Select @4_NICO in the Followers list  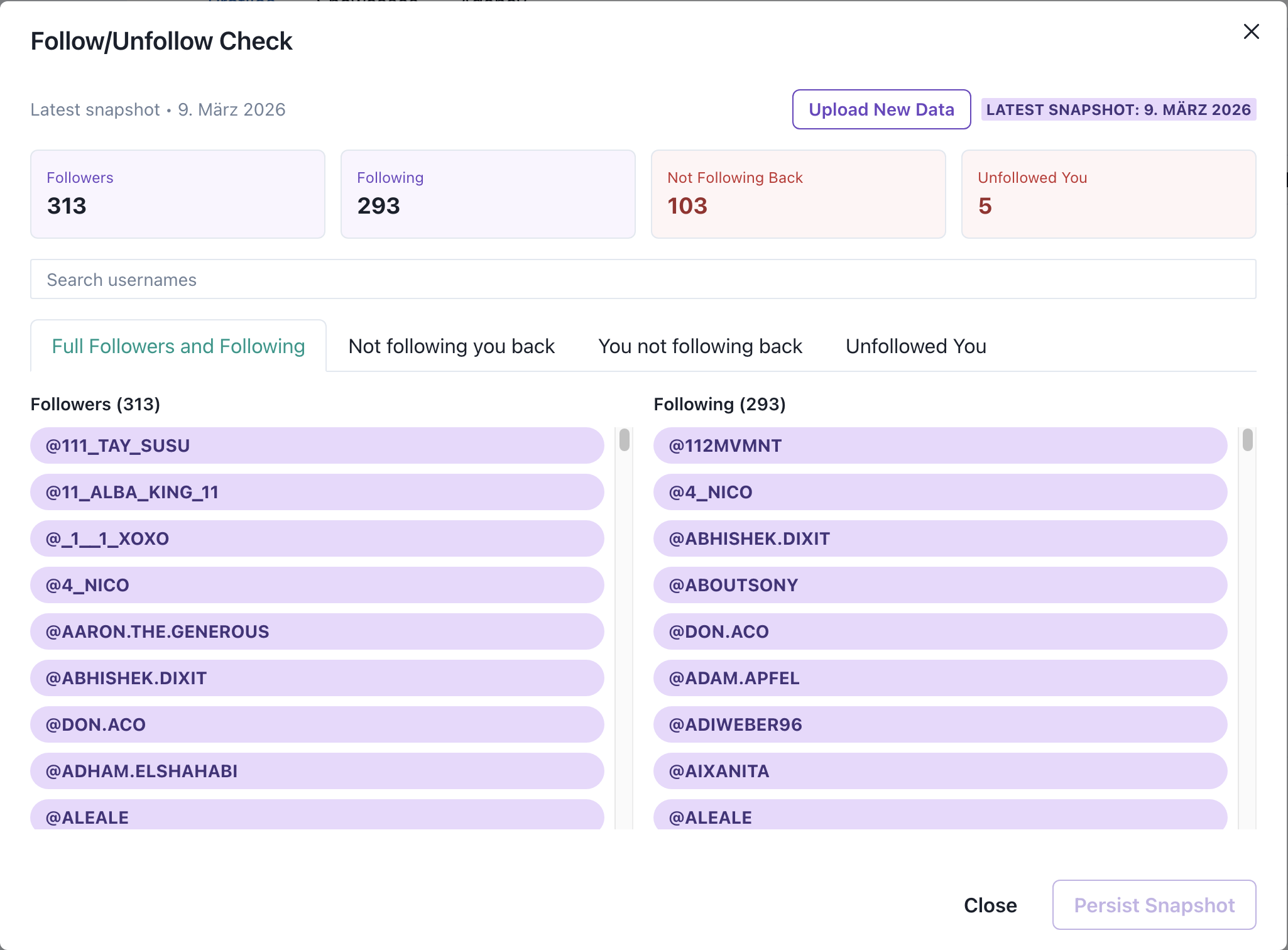(317, 585)
